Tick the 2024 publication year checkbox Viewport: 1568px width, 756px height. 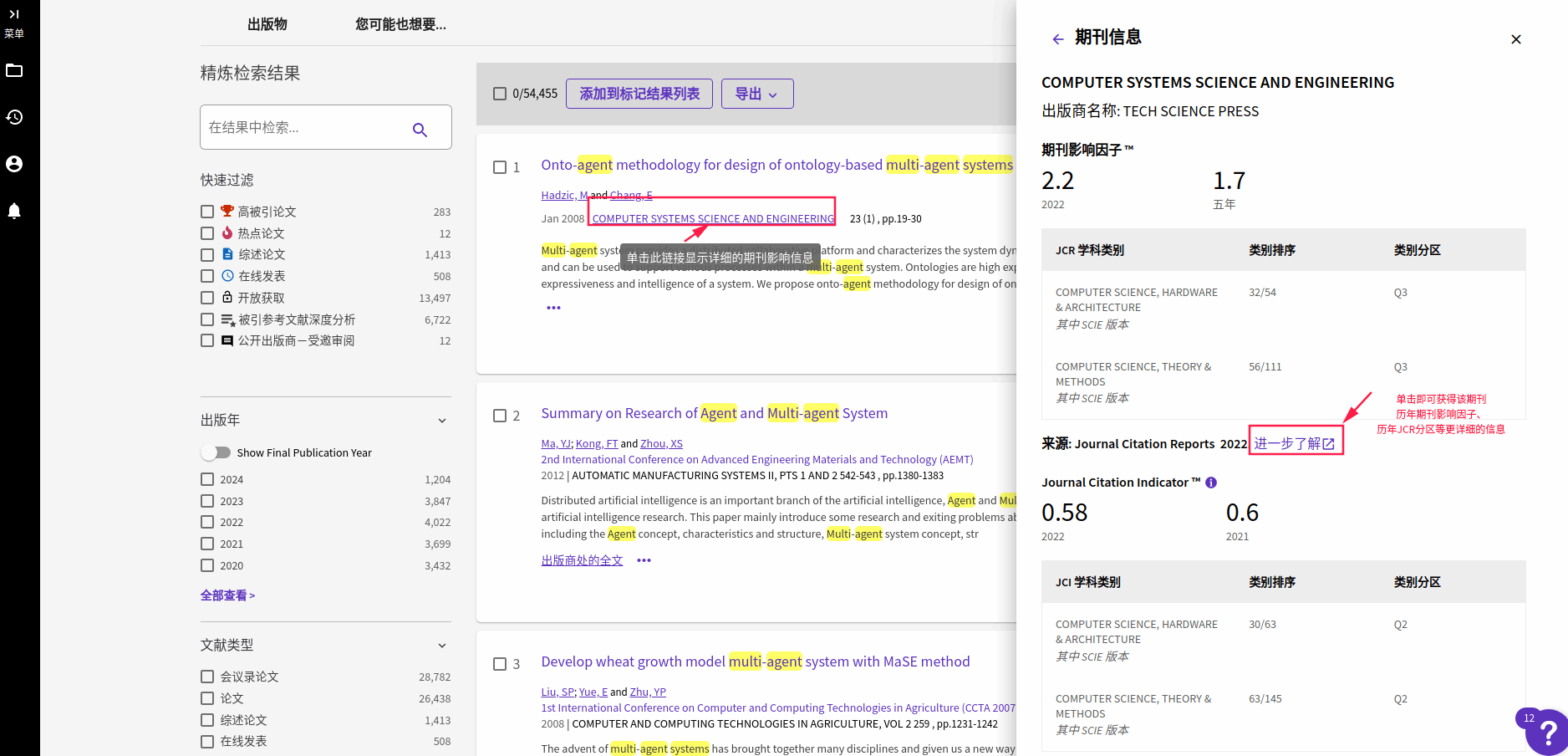(x=207, y=479)
